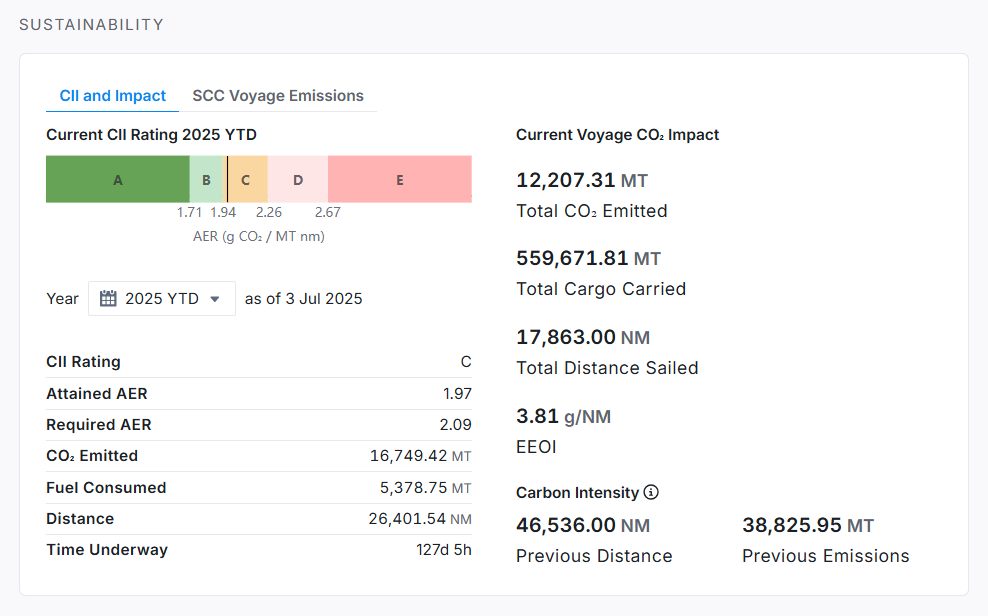Click the green A rating segment
The image size is (988, 616).
pos(118,180)
